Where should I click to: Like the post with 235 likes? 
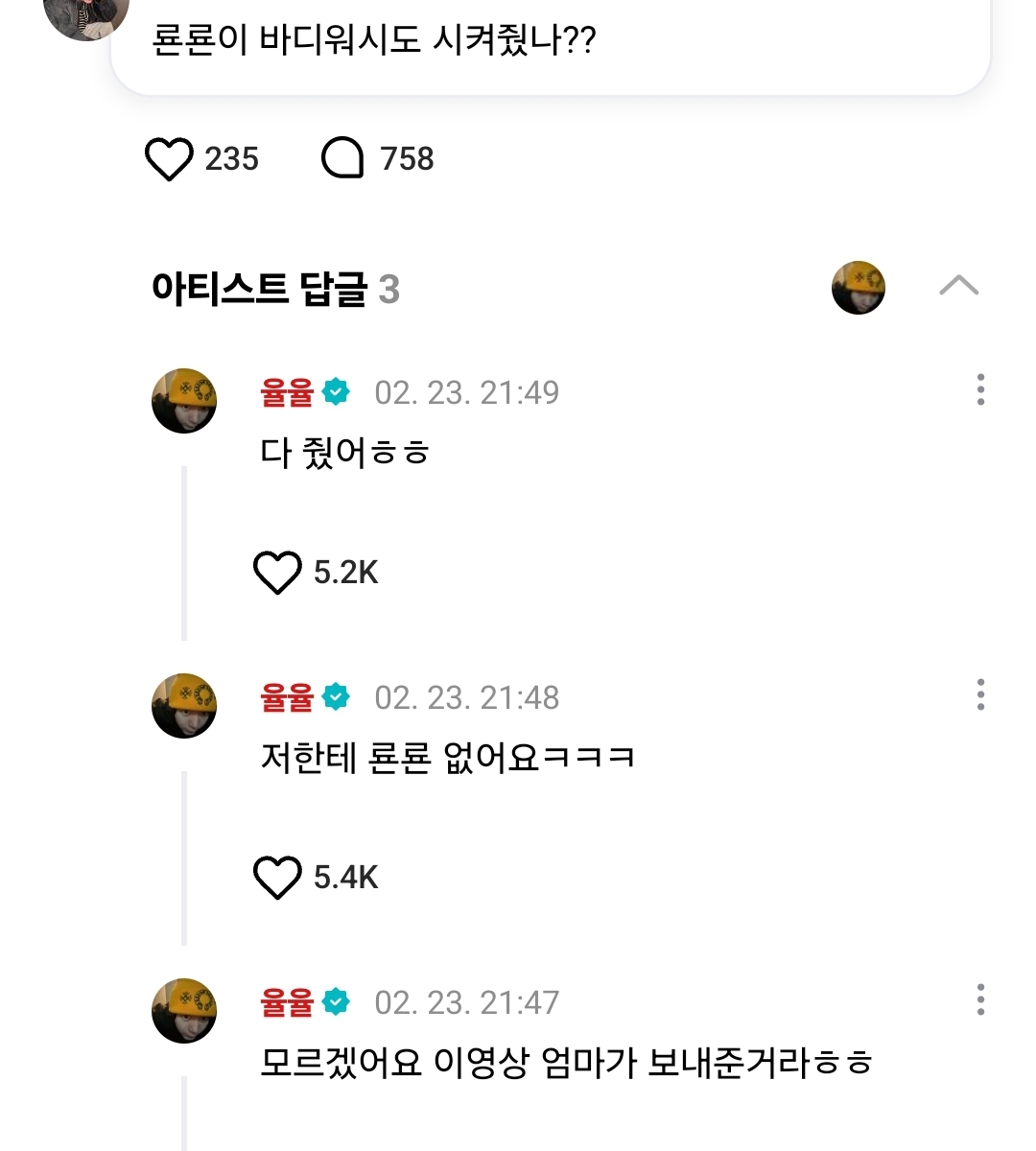point(169,159)
